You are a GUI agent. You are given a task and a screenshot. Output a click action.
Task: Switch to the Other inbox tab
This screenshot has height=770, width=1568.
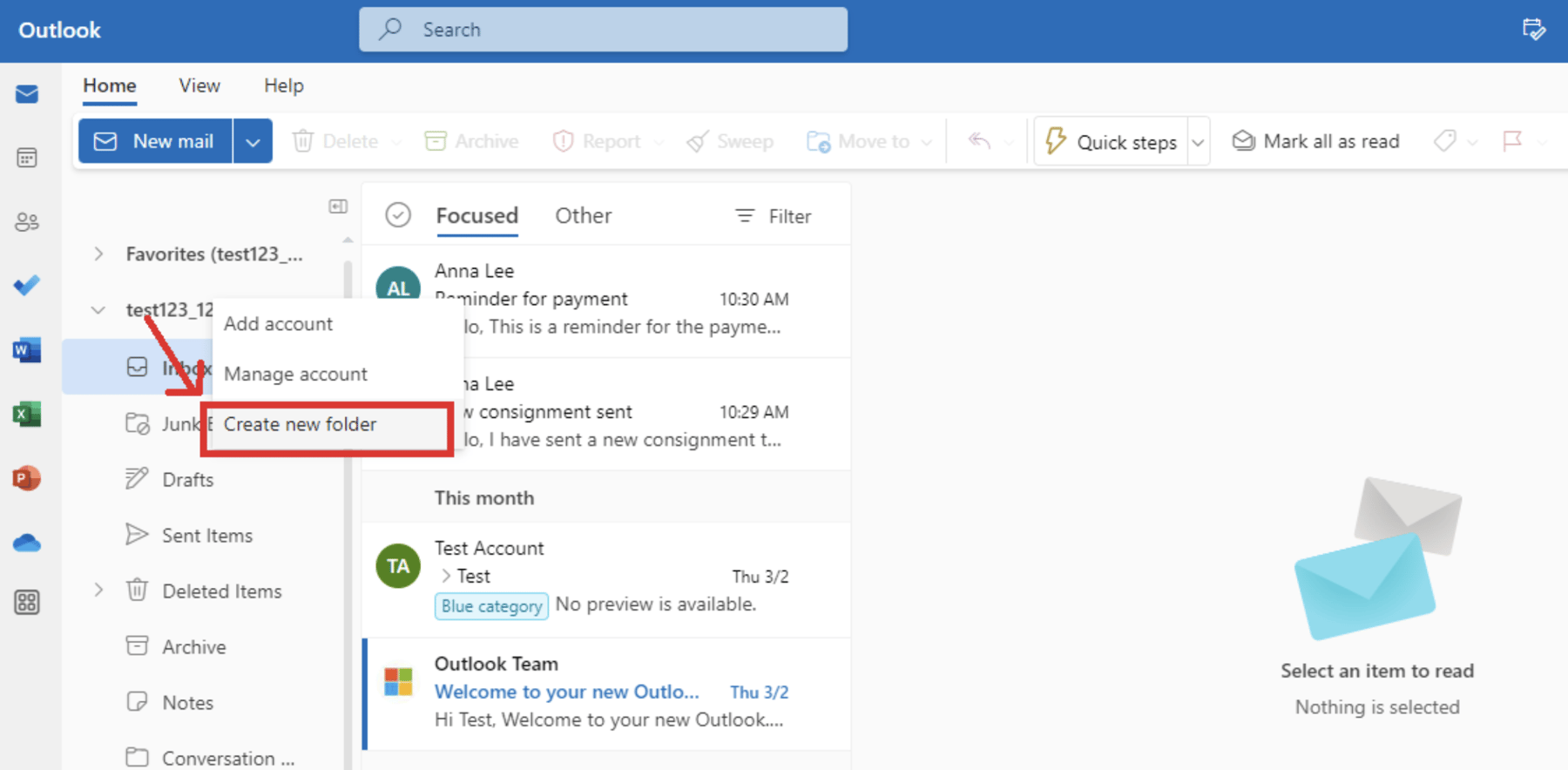point(583,216)
